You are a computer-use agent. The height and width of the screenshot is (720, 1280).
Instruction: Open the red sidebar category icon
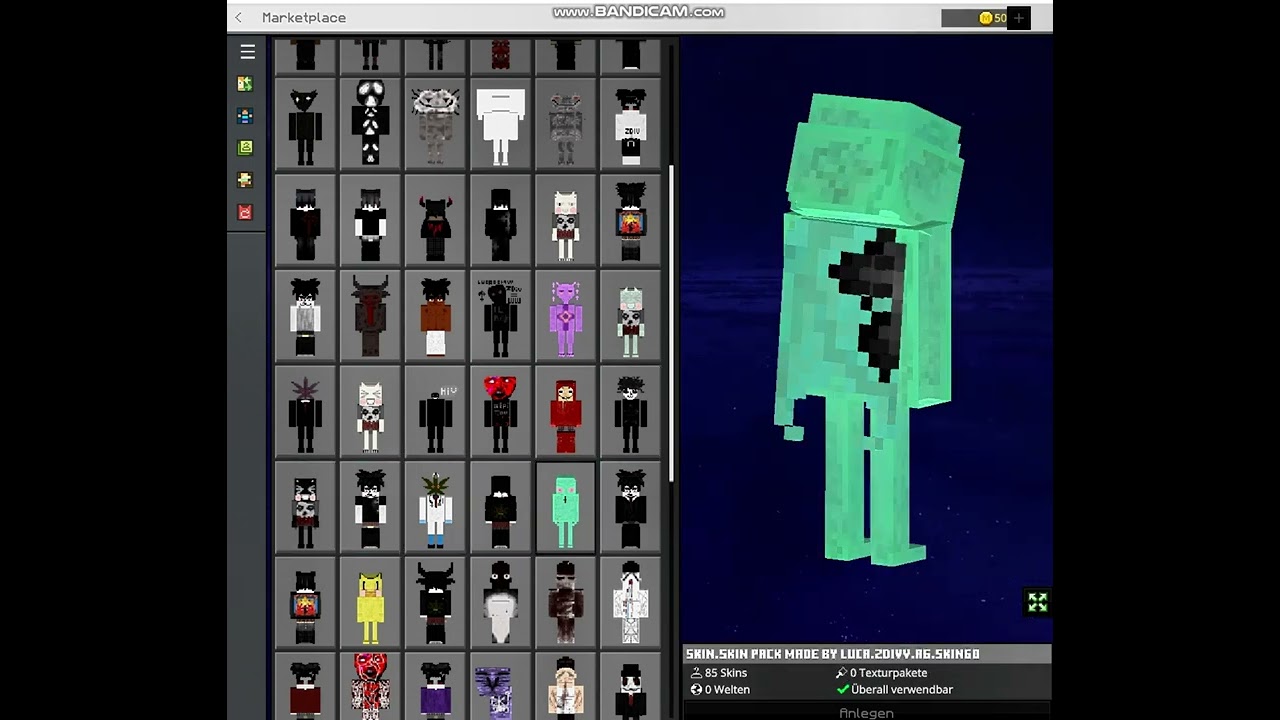(x=245, y=212)
